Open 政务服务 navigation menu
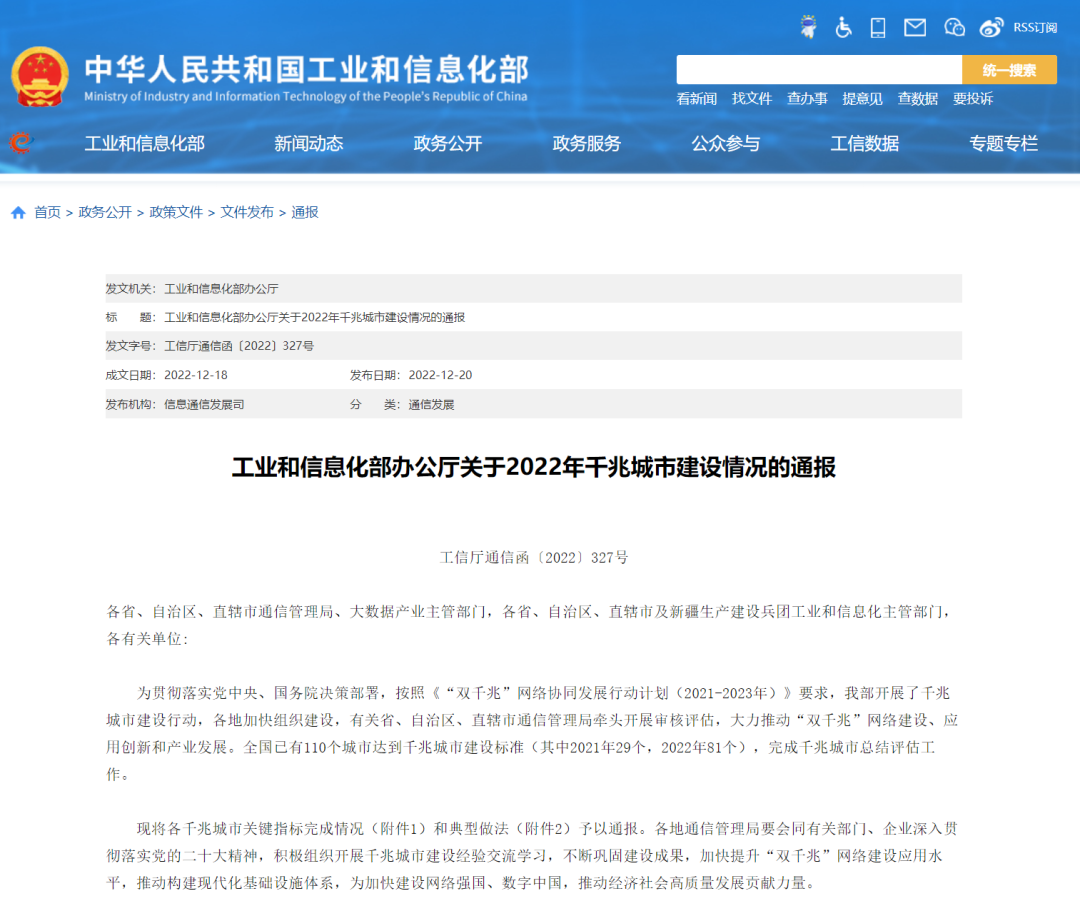Image resolution: width=1080 pixels, height=906 pixels. coord(587,143)
